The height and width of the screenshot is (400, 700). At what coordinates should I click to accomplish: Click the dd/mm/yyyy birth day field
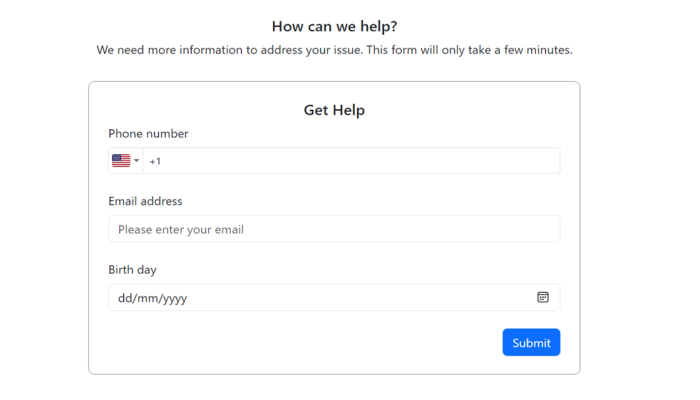click(334, 297)
